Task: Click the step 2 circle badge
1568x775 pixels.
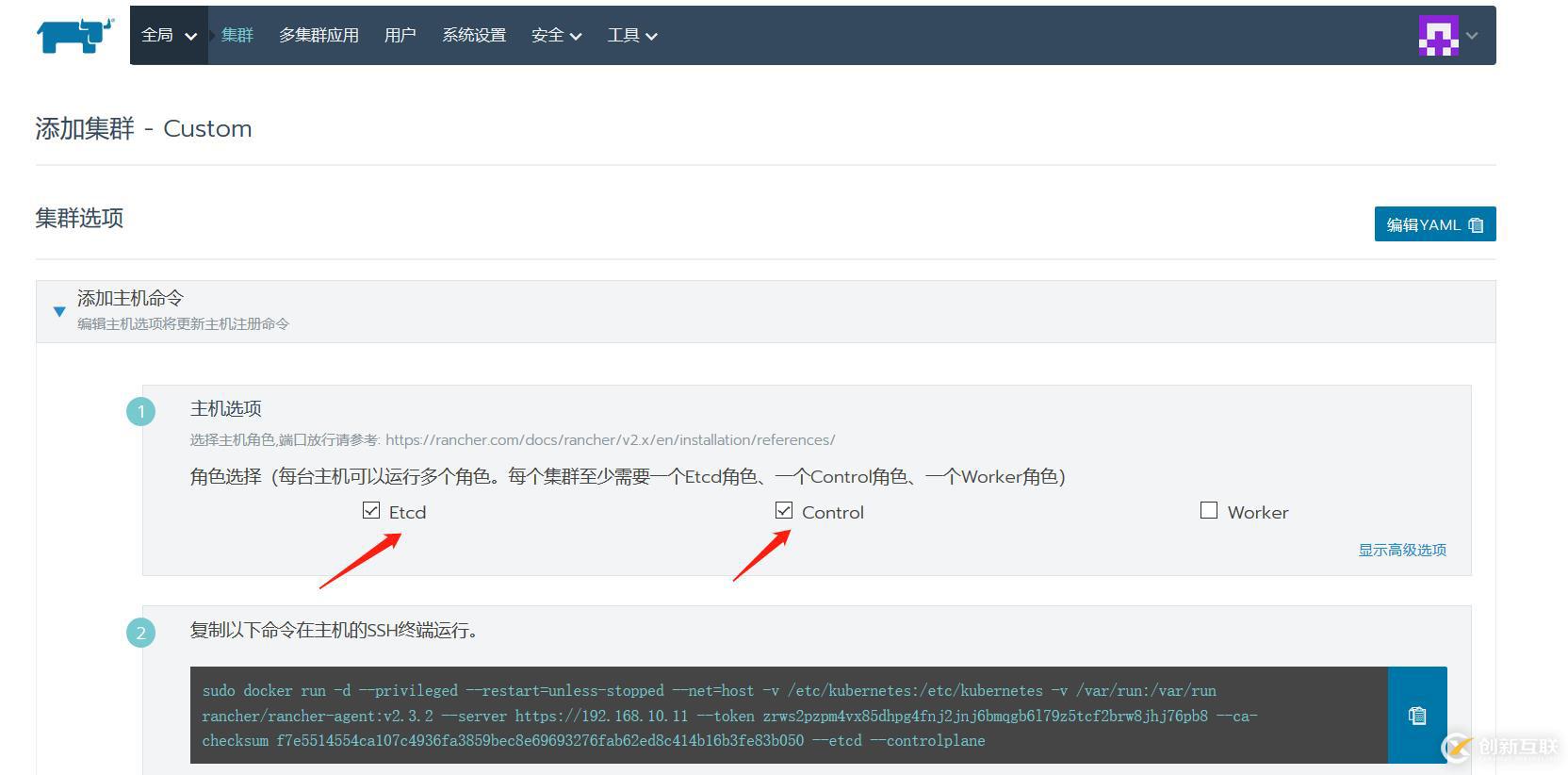Action: pos(141,633)
